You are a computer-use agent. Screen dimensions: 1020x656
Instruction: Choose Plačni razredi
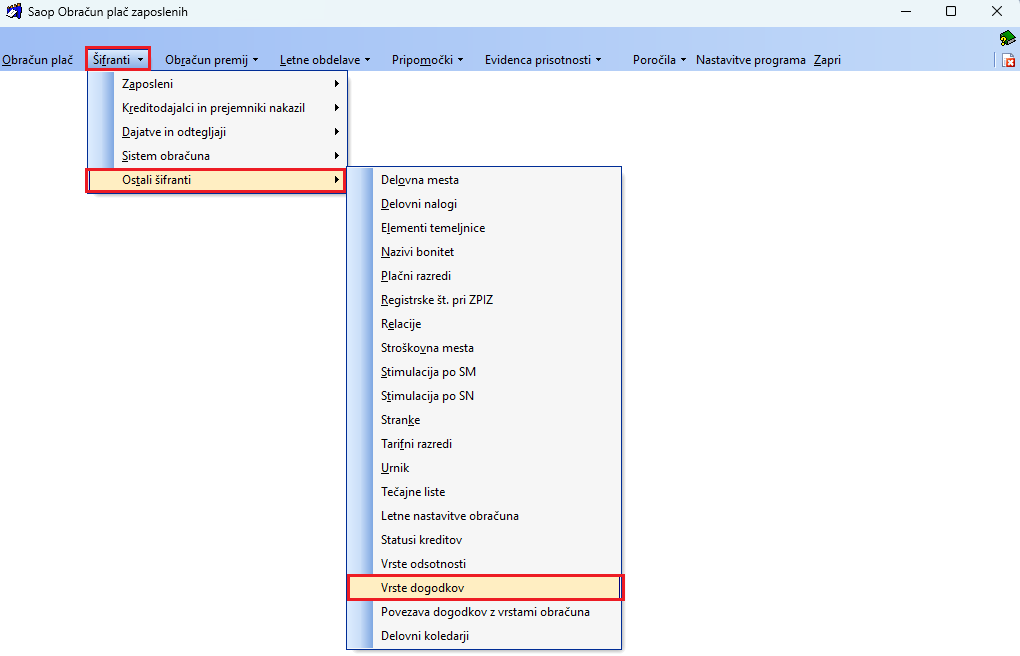(484, 277)
